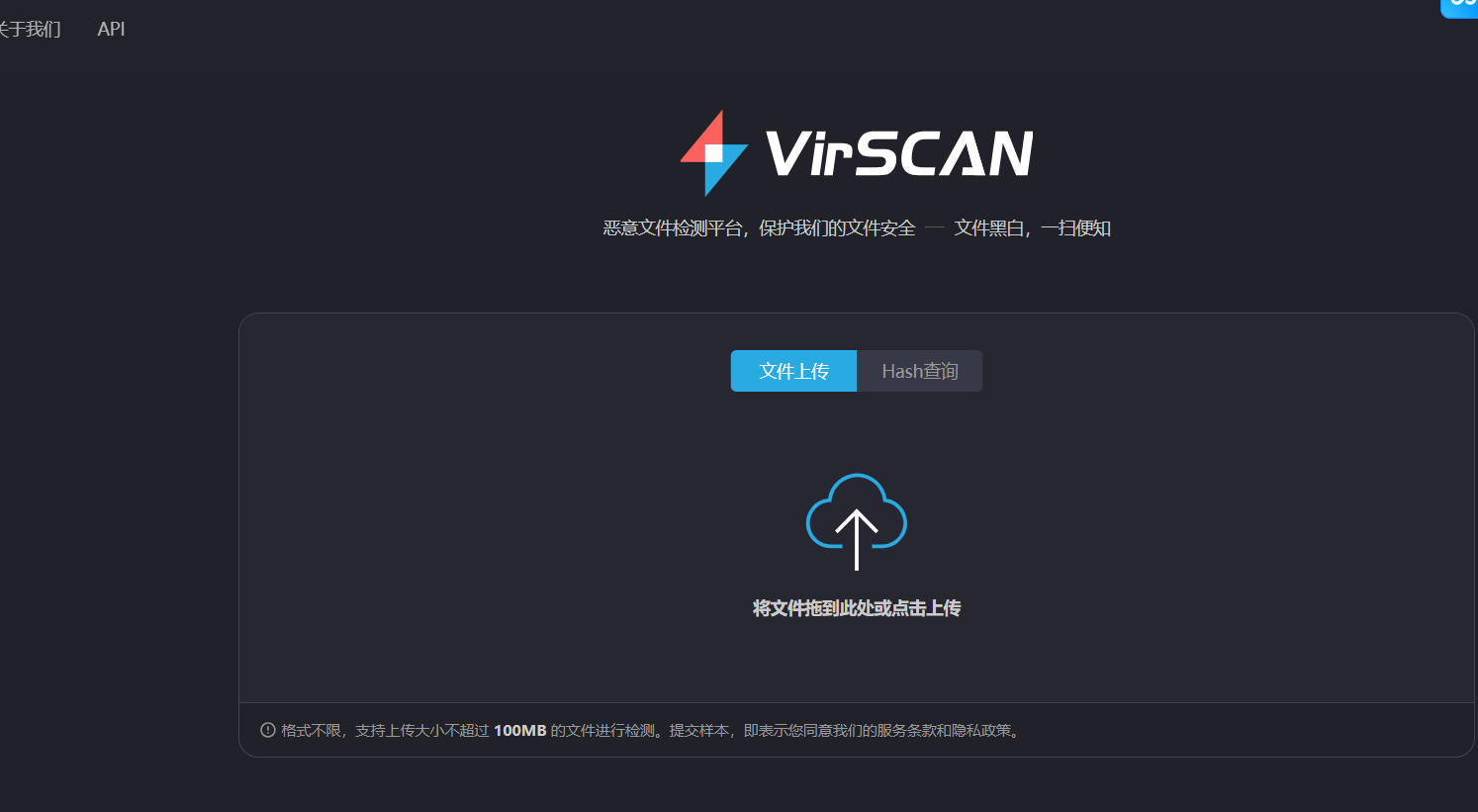Click the 将文件拖到此处或点击上传 upload text
The width and height of the screenshot is (1478, 812).
856,607
